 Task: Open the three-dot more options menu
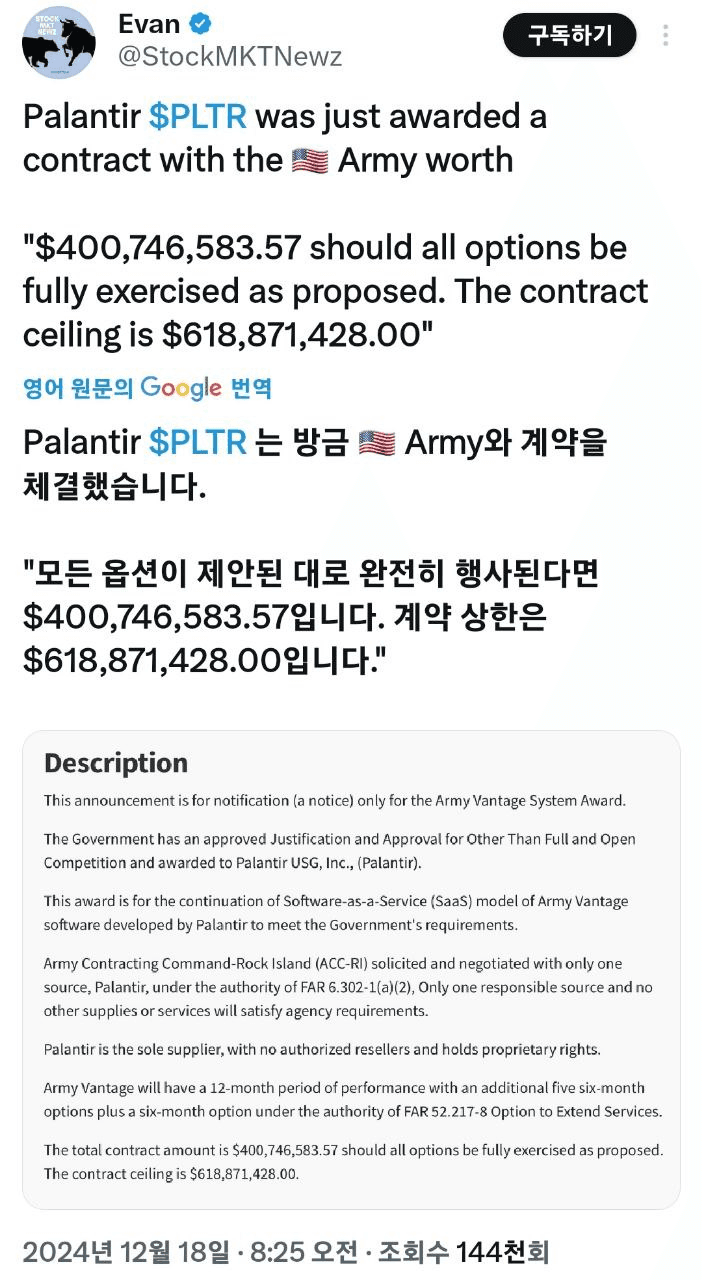coord(667,36)
